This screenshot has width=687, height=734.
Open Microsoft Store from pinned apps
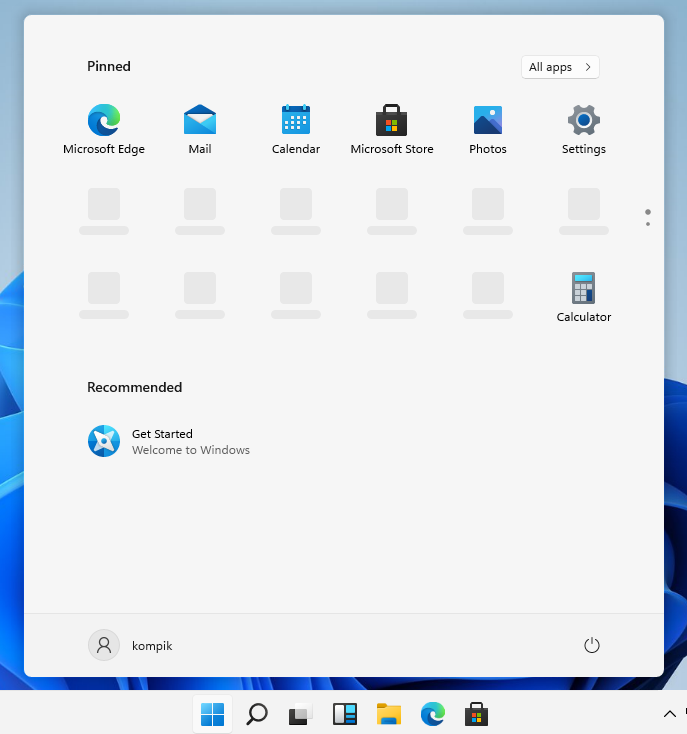pos(392,130)
